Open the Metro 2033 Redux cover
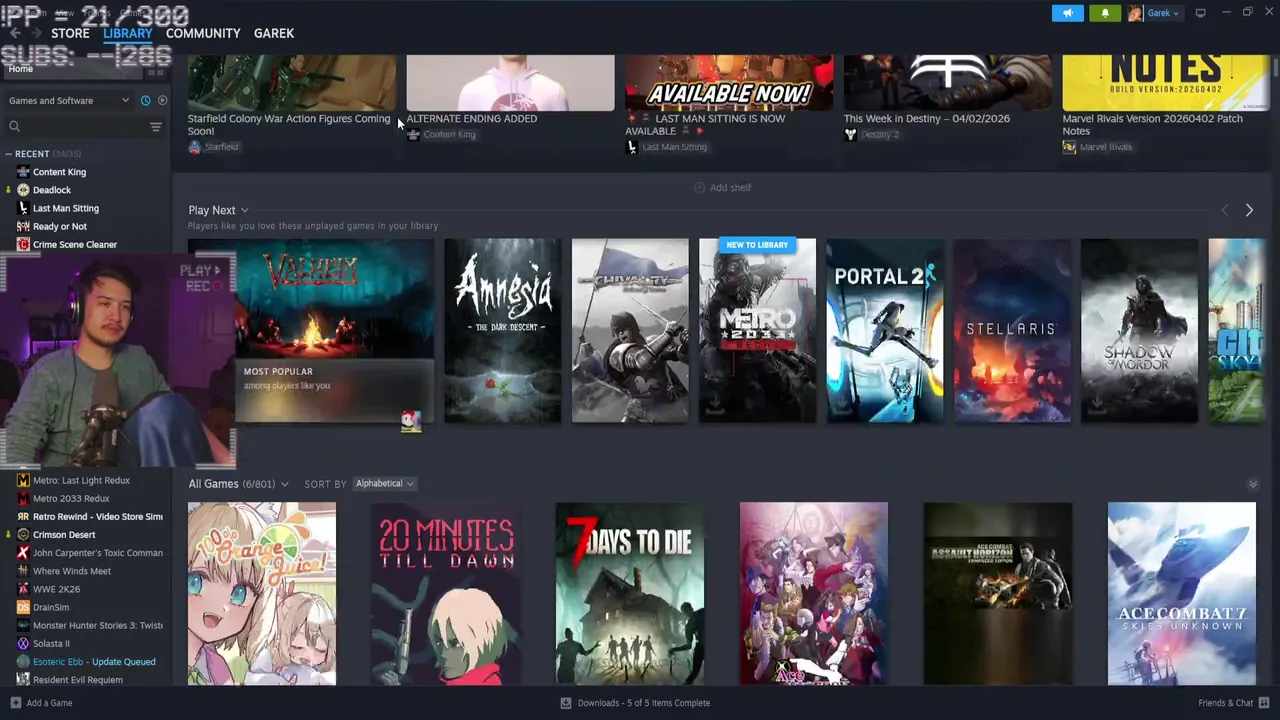 pos(757,330)
